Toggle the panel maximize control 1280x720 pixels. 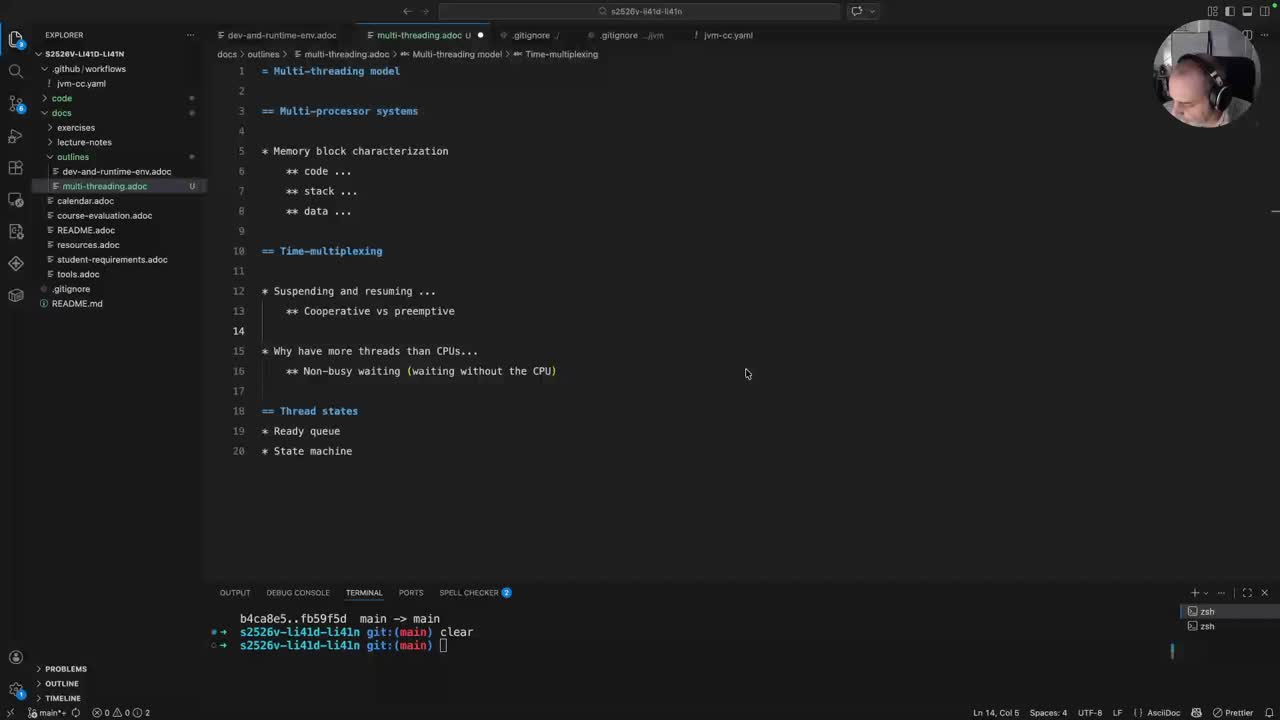[x=1247, y=592]
